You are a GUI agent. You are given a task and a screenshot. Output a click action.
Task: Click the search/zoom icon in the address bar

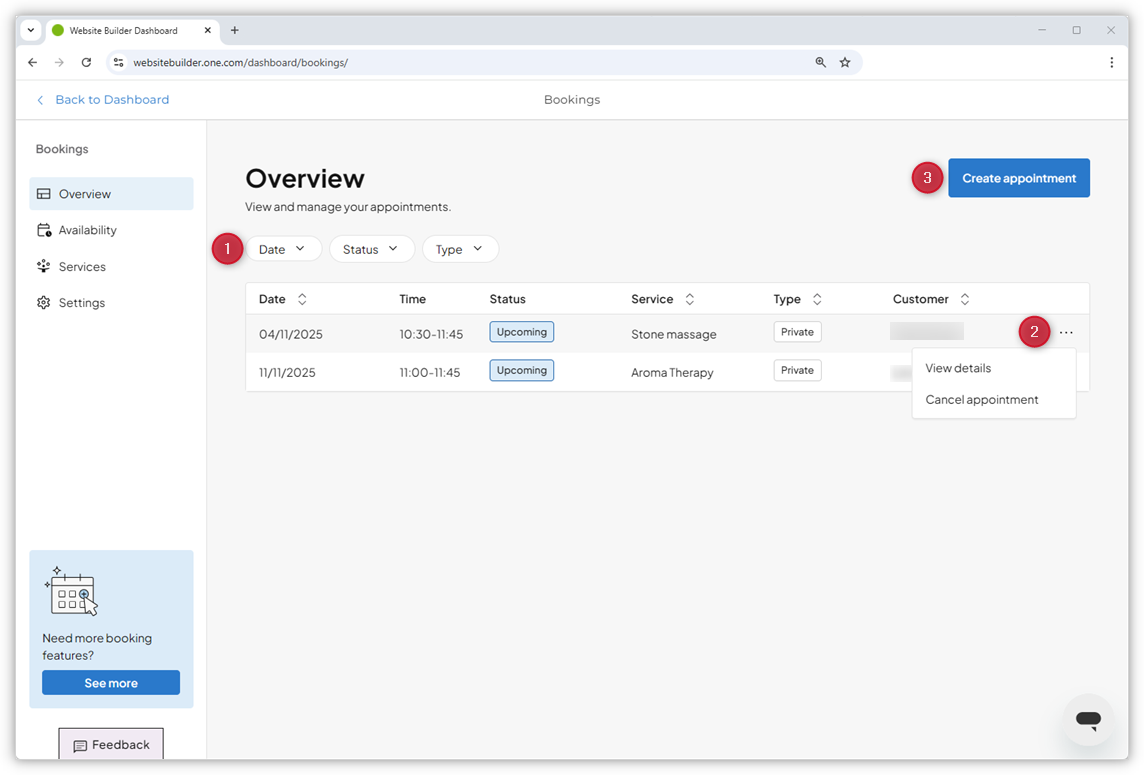[x=820, y=62]
